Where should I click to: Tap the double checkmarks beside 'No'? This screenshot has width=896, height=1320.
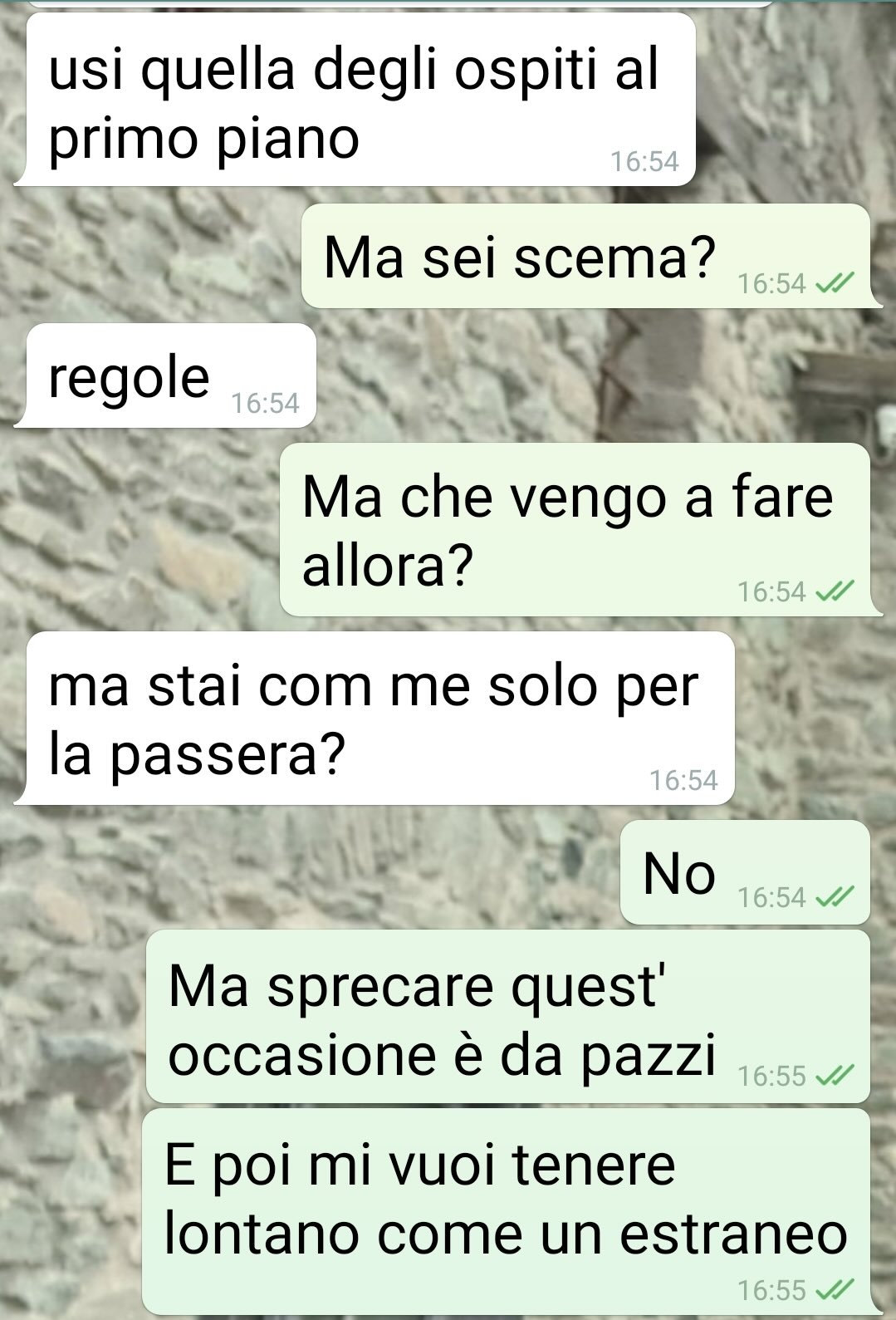click(x=834, y=897)
